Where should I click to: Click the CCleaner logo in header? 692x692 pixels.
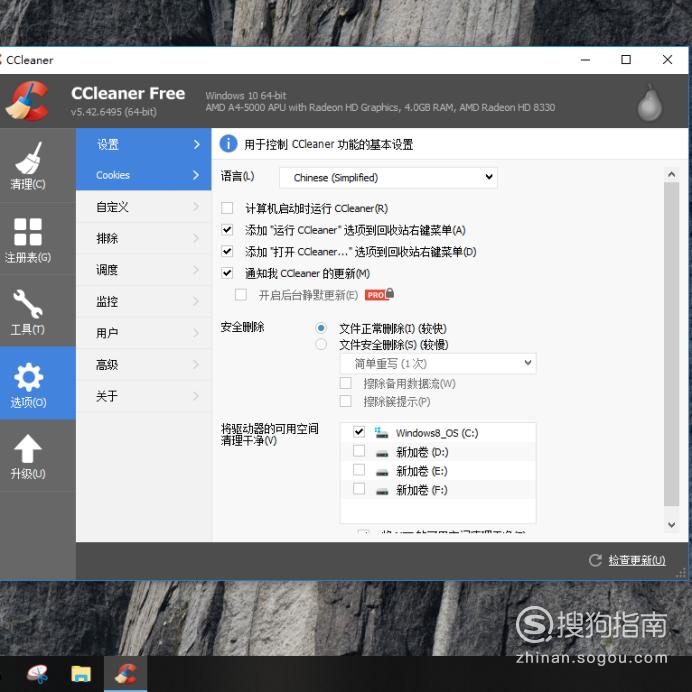pos(29,101)
